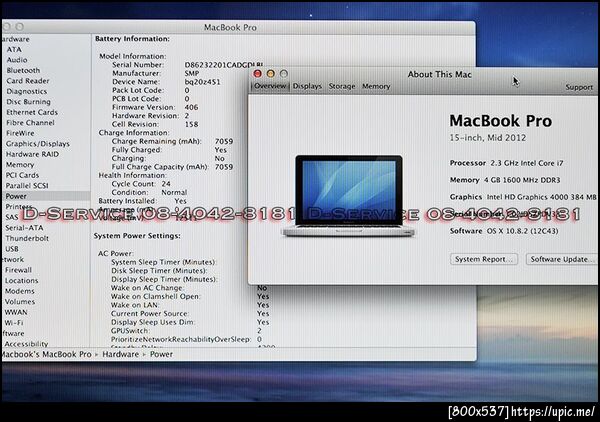The image size is (600, 422).
Task: Select Fibre Channel item
Action: click(x=30, y=123)
